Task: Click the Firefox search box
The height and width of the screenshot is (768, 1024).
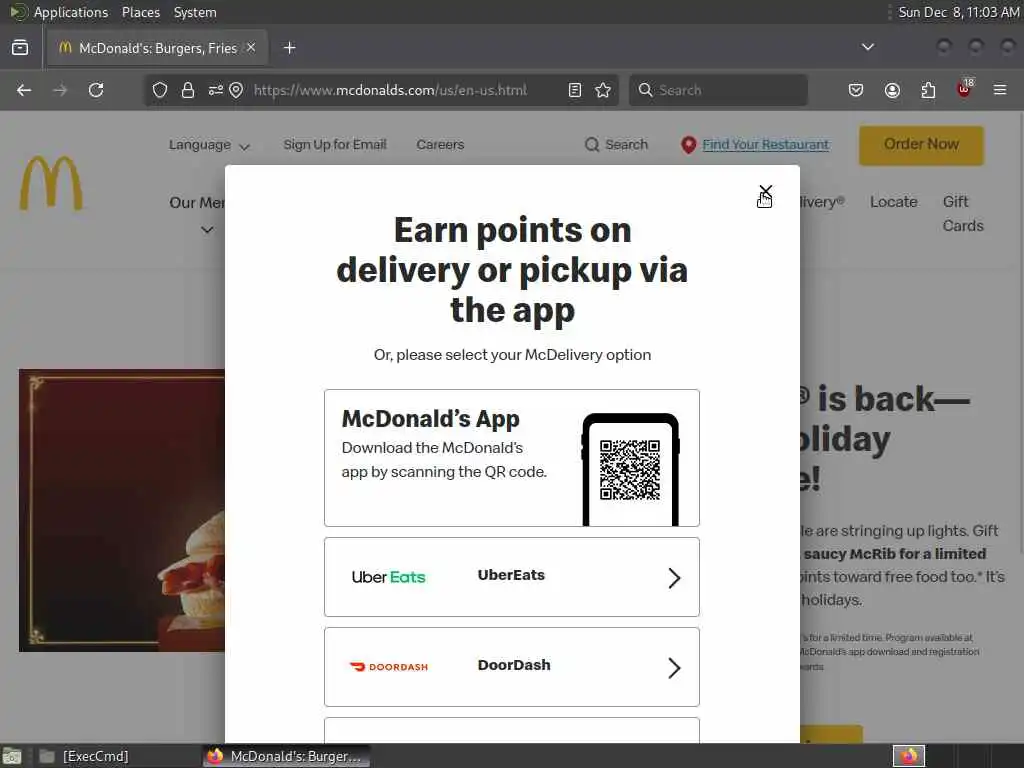Action: coord(718,90)
